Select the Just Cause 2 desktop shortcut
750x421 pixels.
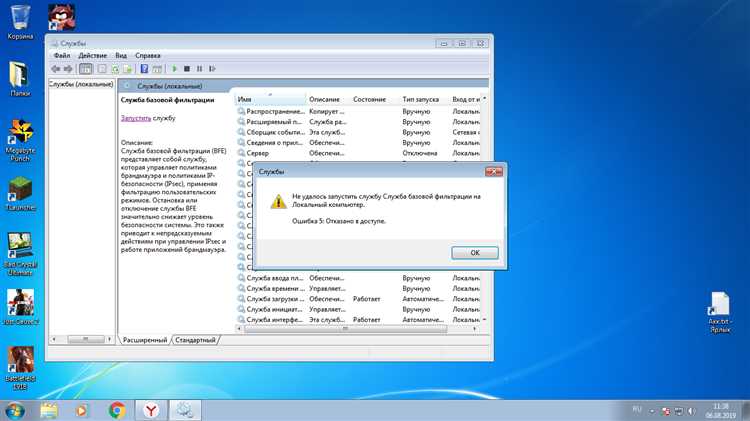tap(20, 307)
